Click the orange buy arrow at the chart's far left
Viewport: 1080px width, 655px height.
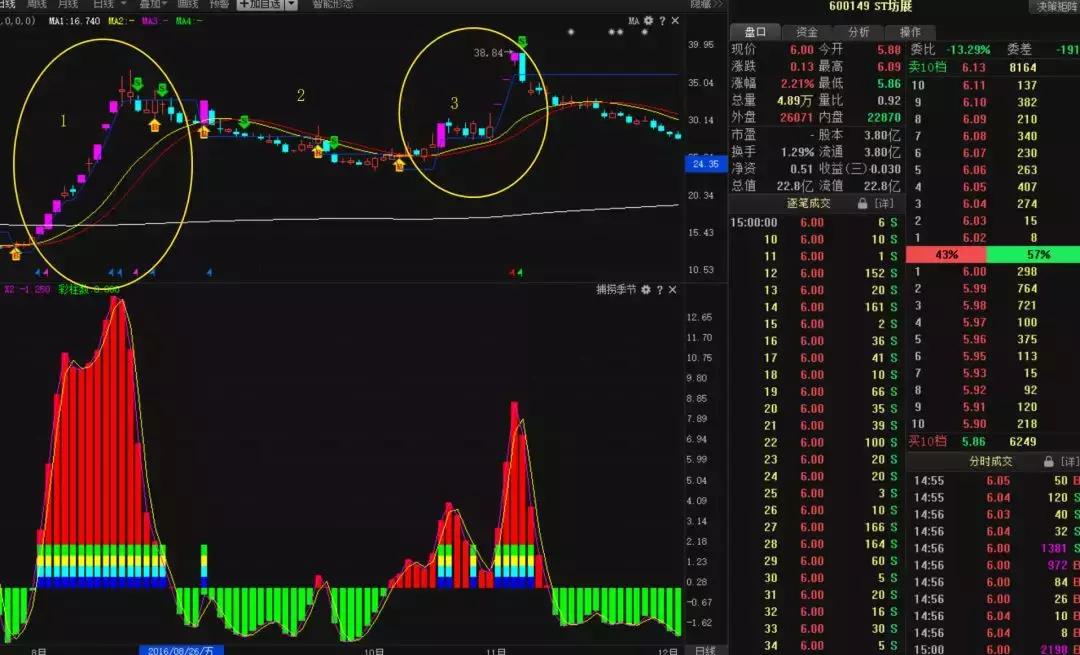16,253
